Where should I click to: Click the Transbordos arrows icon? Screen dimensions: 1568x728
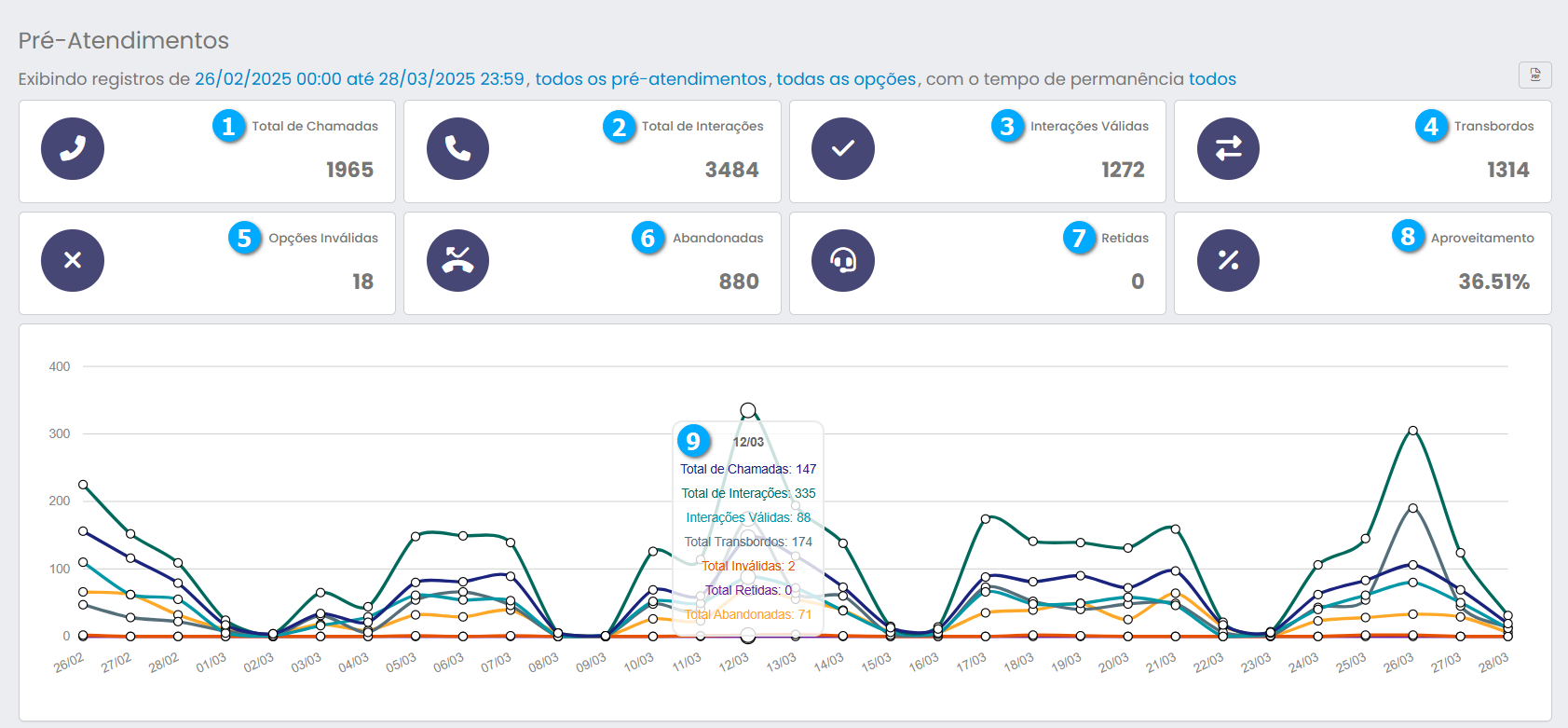click(1228, 149)
